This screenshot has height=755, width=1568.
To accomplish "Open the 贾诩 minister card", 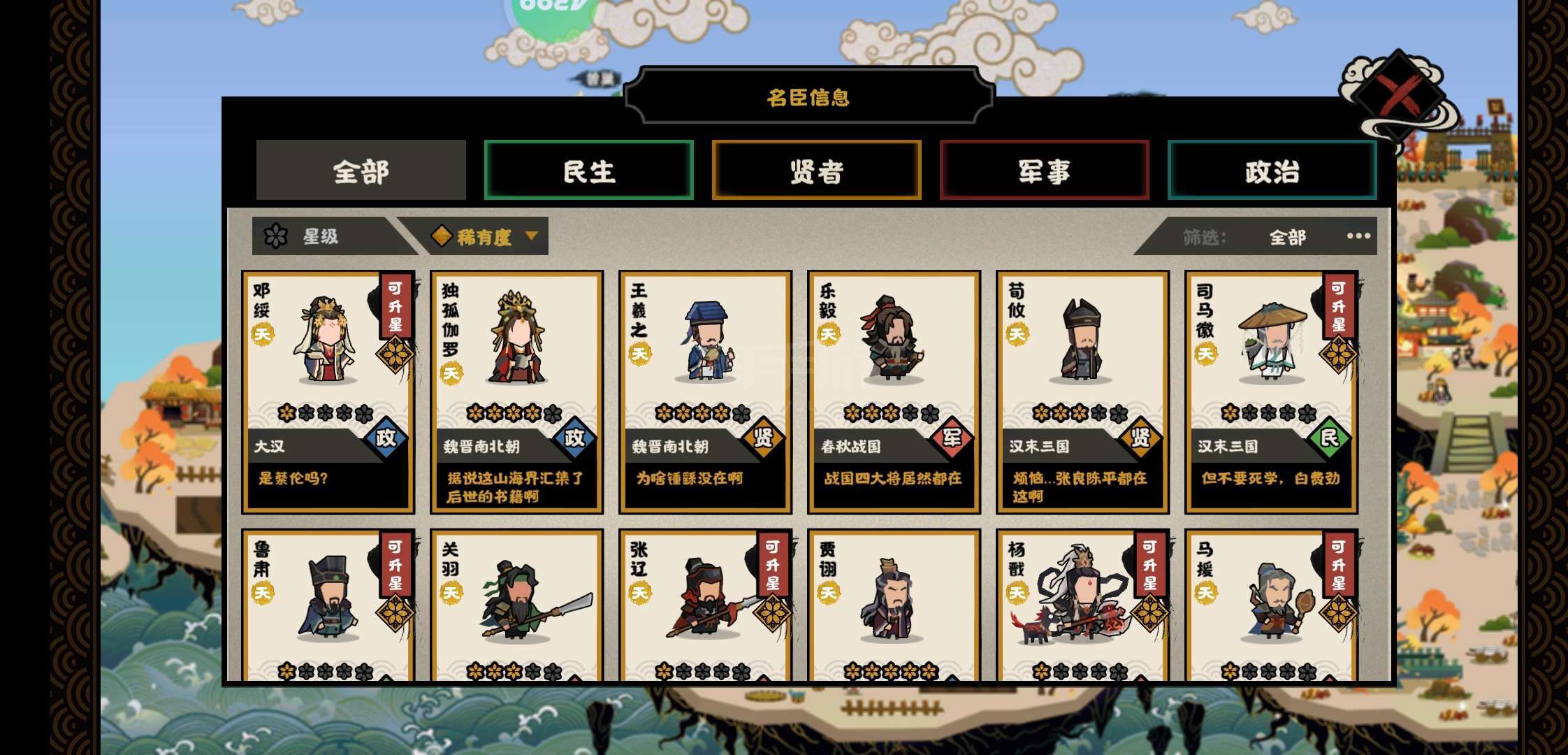I will 894,605.
